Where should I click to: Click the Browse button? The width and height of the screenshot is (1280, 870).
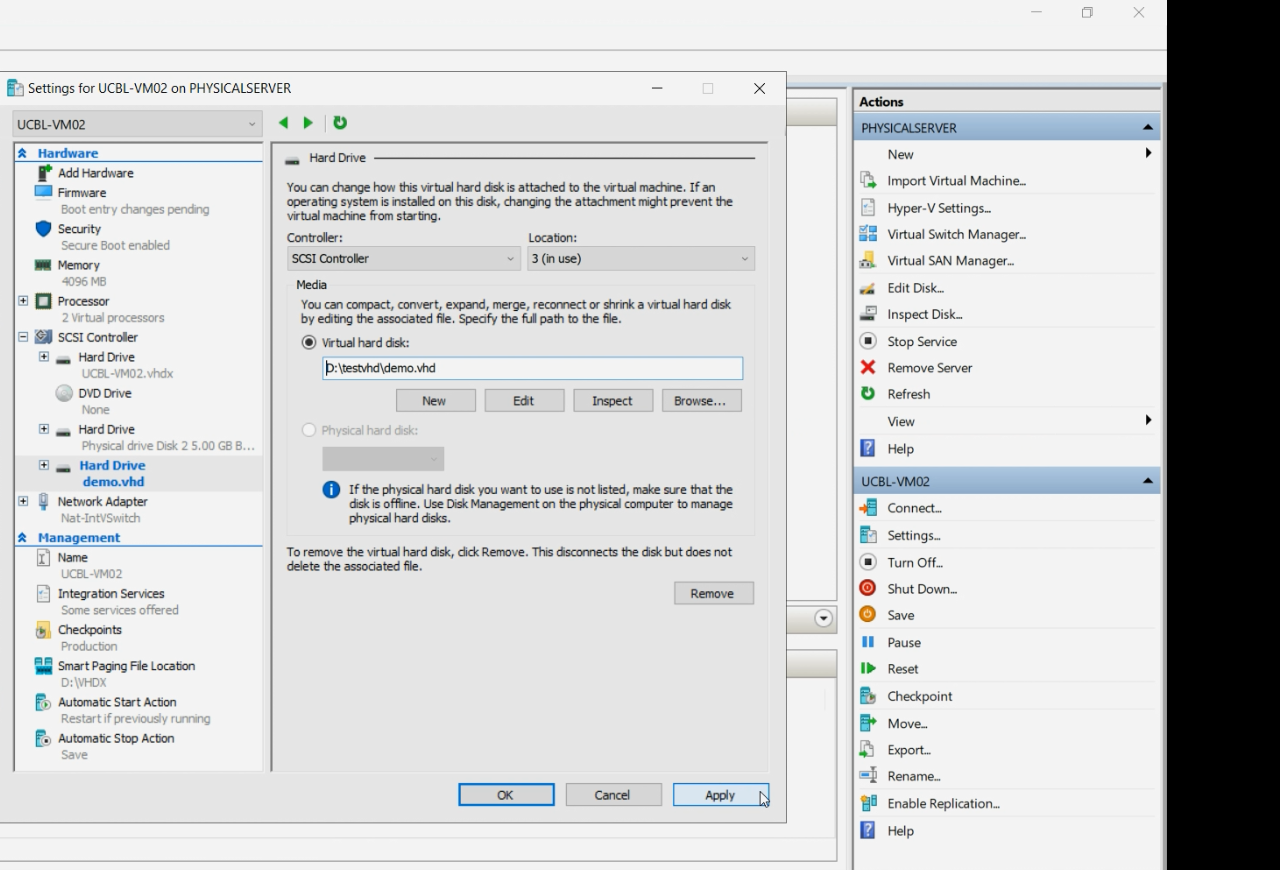click(701, 401)
